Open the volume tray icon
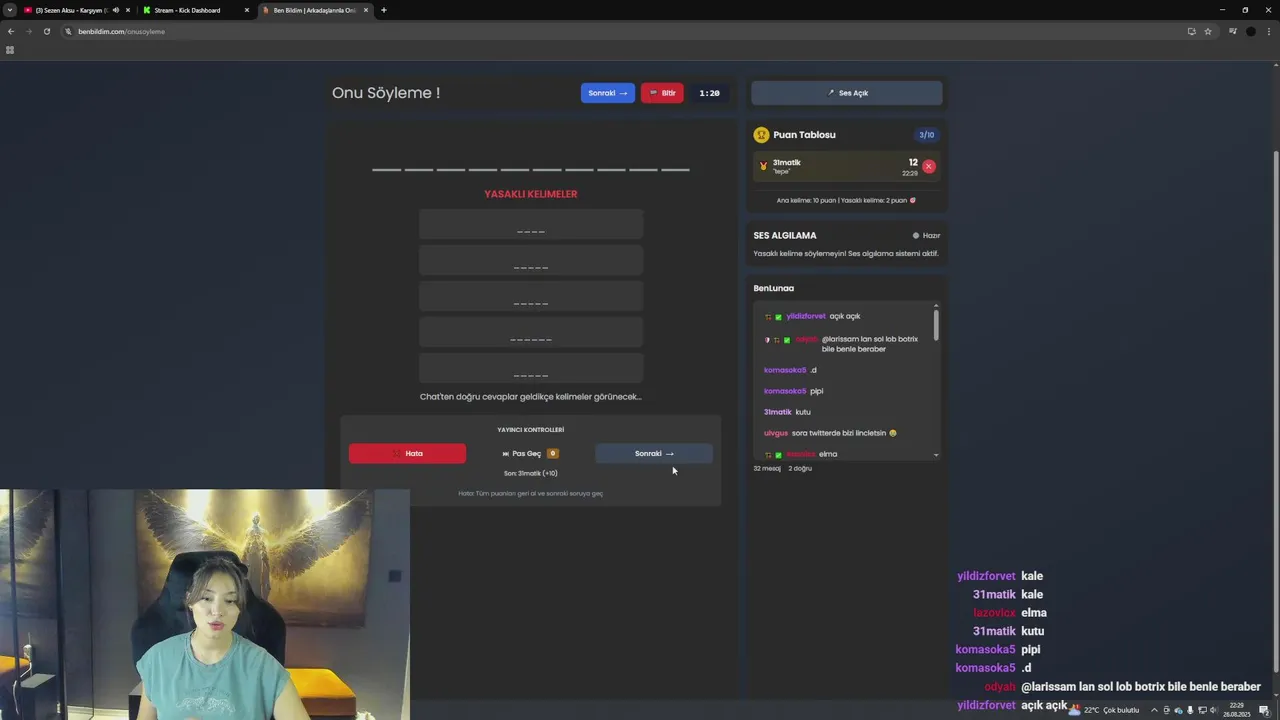Screen dimensions: 1280x720 [x=1212, y=710]
